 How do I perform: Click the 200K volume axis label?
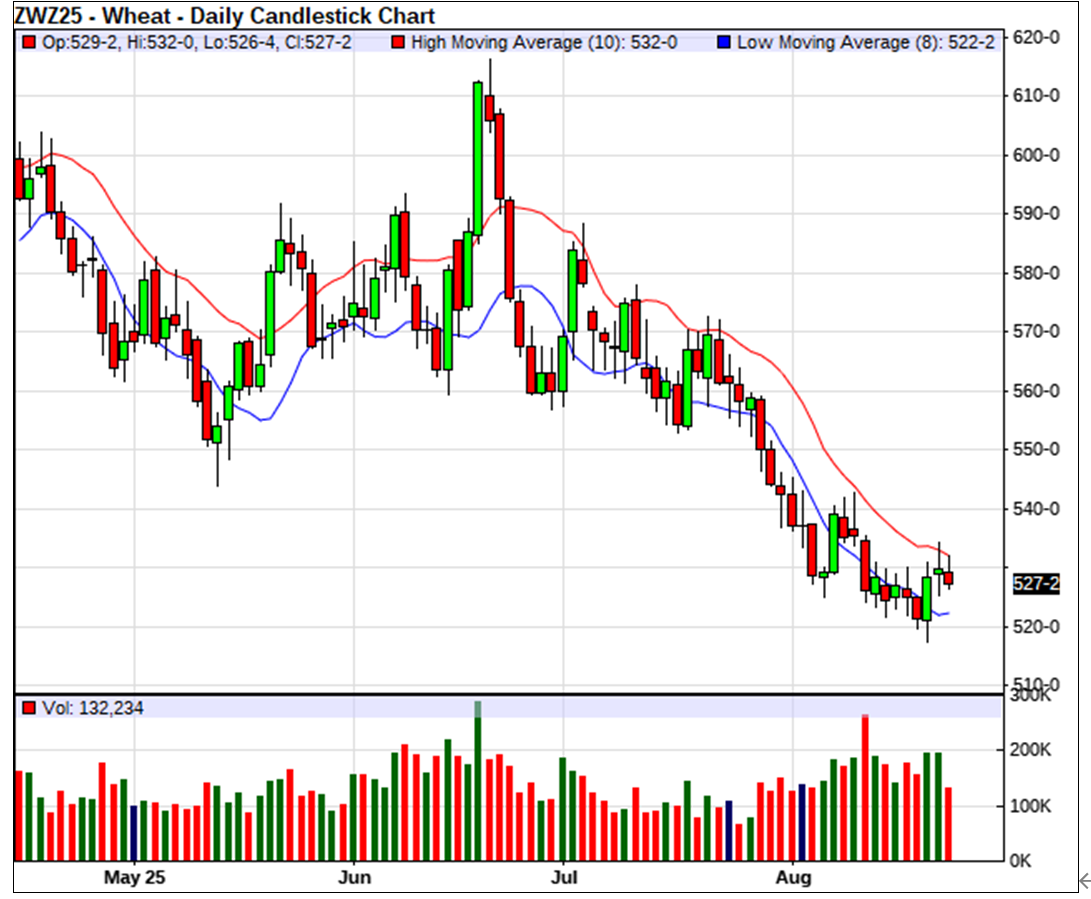point(1031,750)
